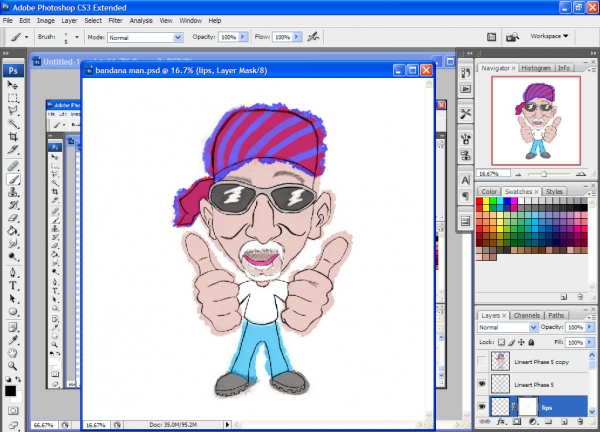Select the Ellipse shape tool
600x432 pixels.
pos(13,312)
